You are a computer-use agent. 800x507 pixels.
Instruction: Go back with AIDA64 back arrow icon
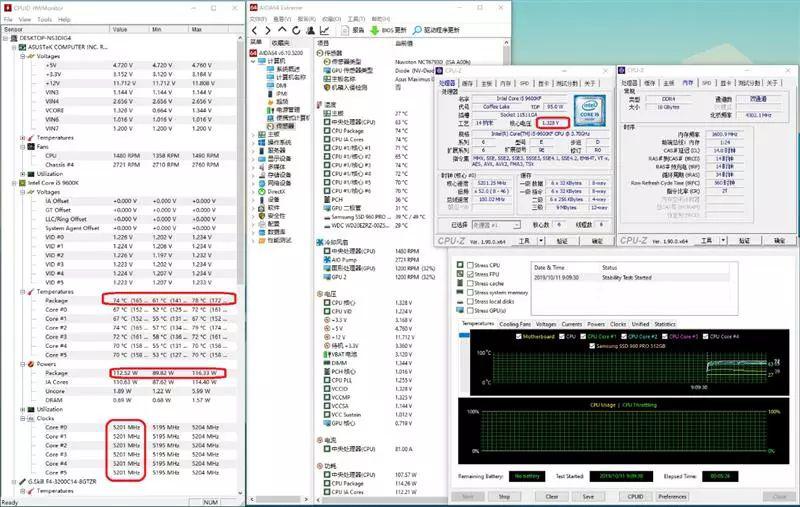click(x=255, y=31)
